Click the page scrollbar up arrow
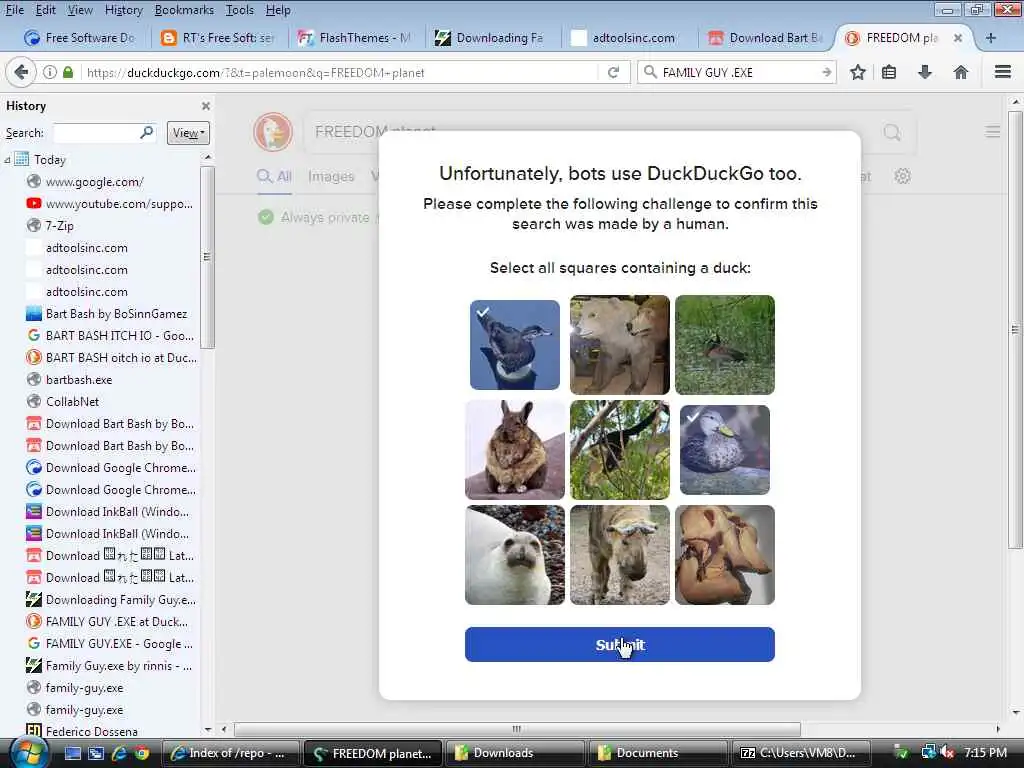1024x768 pixels. 1016,103
